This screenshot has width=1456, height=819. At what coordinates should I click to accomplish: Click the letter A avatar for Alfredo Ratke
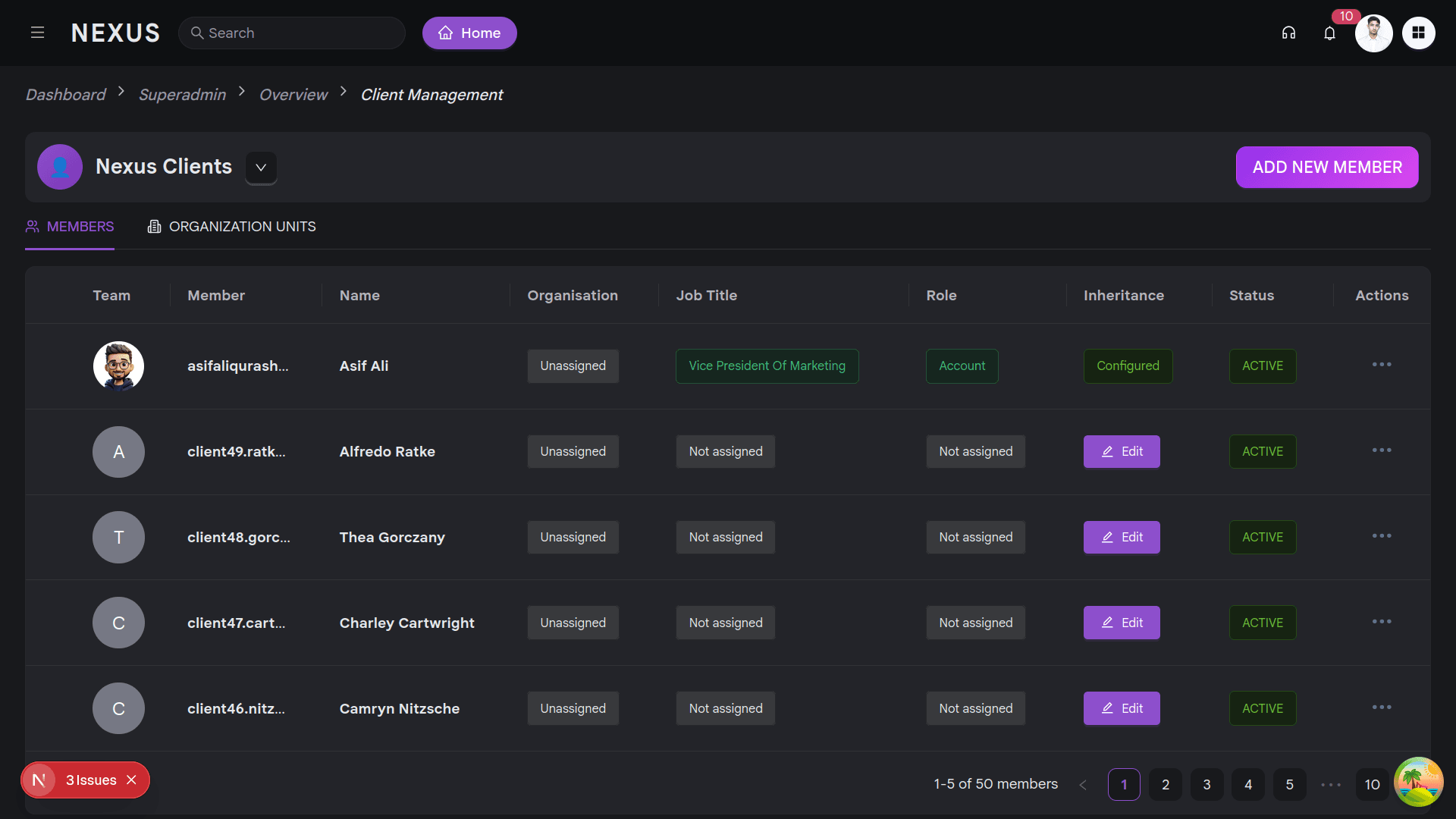pyautogui.click(x=118, y=452)
